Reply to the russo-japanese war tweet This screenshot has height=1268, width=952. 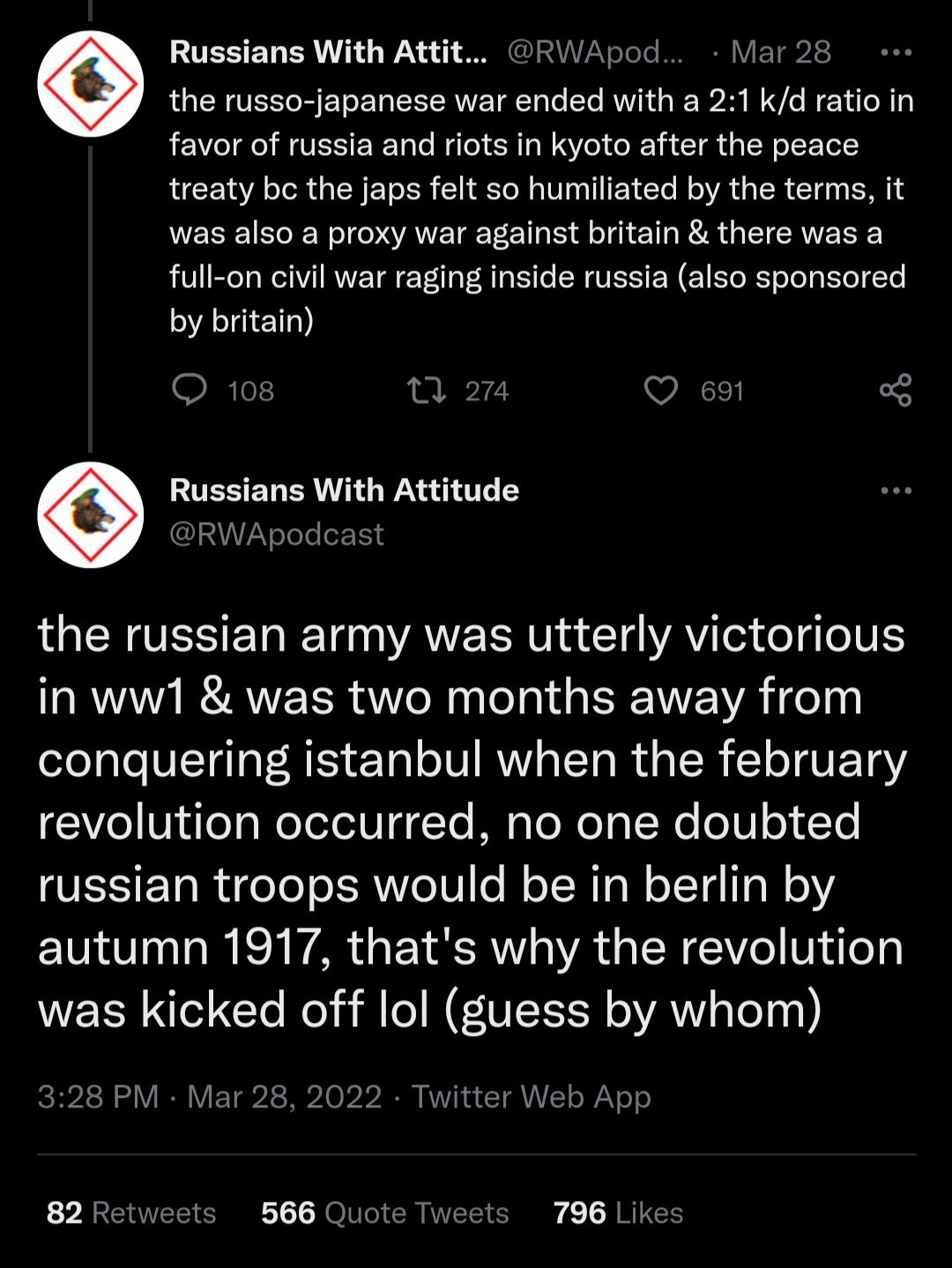[x=190, y=390]
